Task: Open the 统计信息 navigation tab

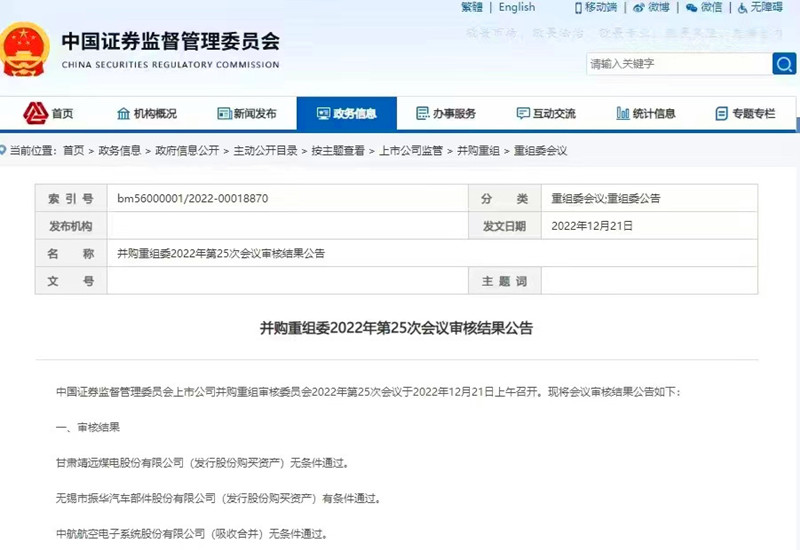Action: coord(646,114)
